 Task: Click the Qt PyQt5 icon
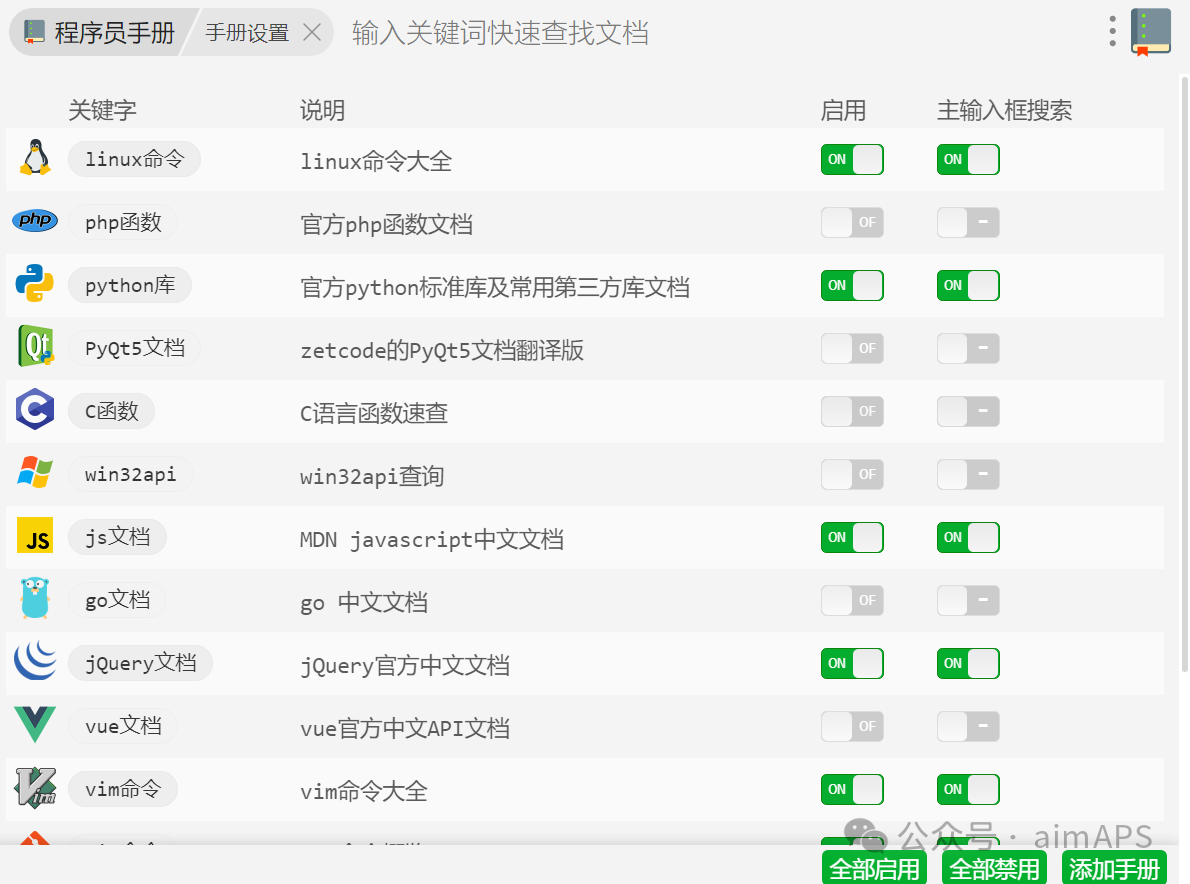(35, 347)
